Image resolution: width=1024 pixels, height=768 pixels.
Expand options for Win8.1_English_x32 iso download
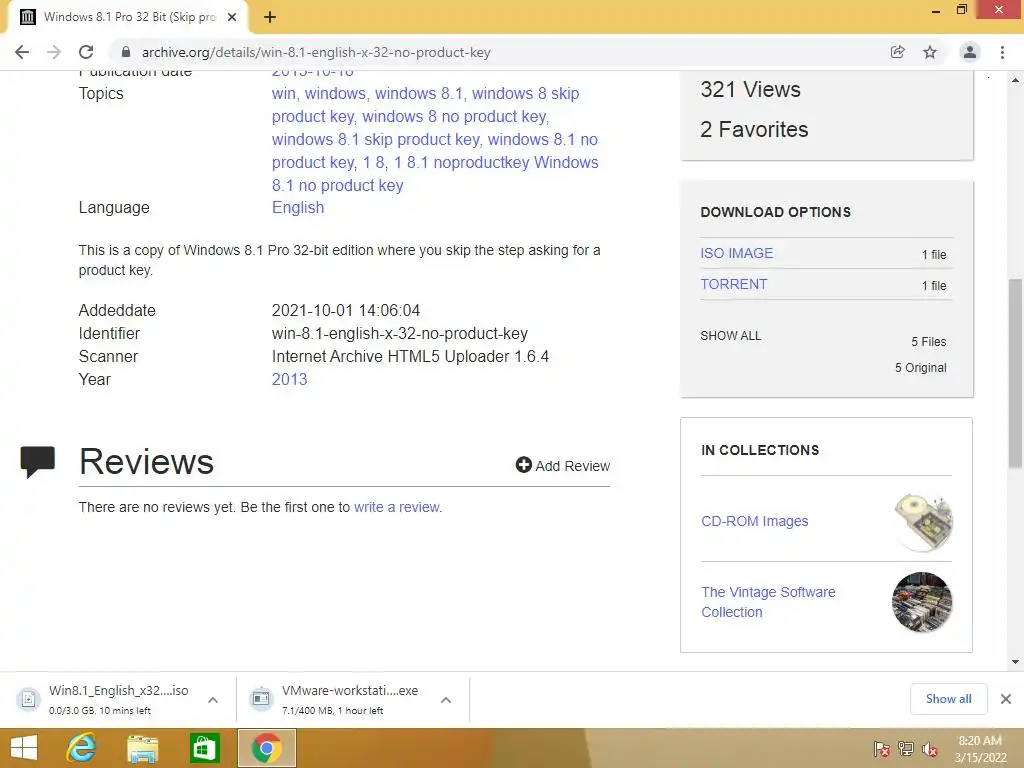pyautogui.click(x=213, y=700)
